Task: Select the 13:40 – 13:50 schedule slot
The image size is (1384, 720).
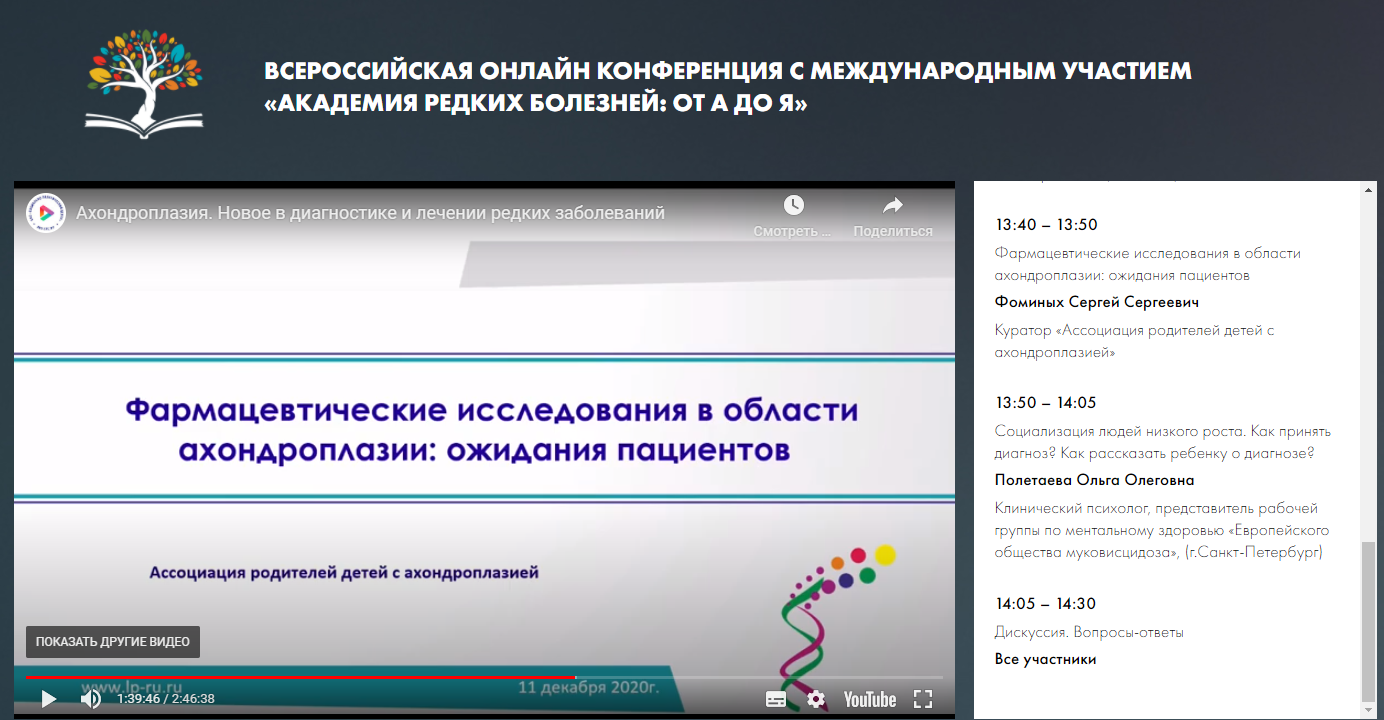Action: [x=1046, y=225]
